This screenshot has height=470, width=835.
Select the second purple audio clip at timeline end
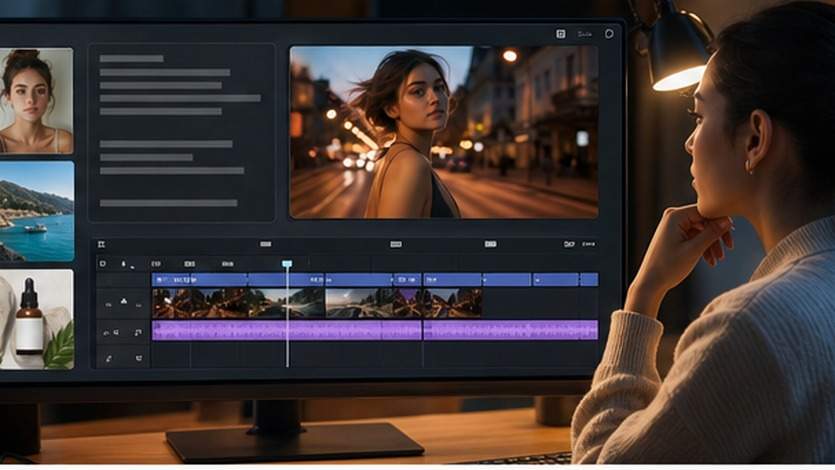click(510, 330)
